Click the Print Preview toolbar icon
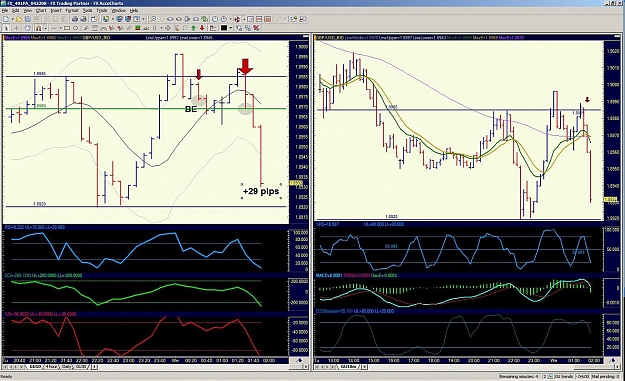 coord(83,19)
